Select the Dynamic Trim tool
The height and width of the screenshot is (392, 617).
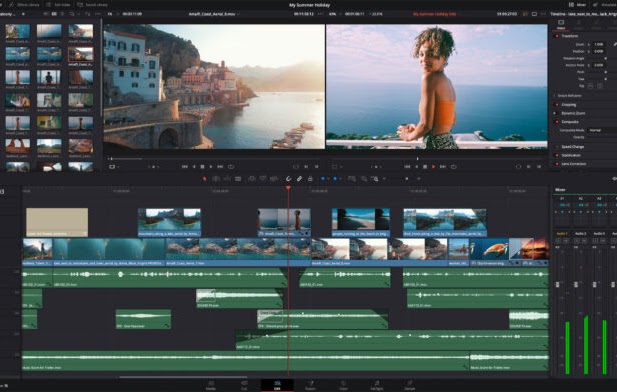point(227,179)
